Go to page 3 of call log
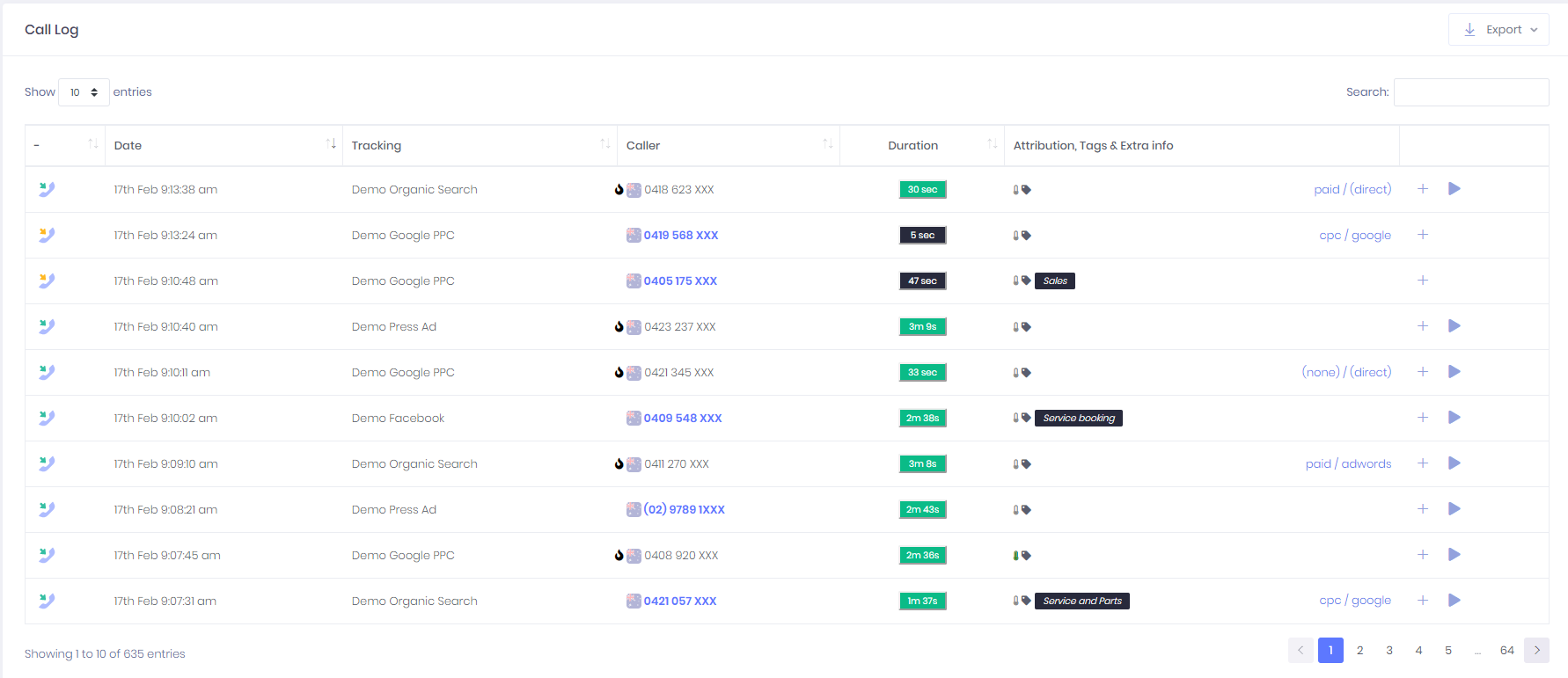Viewport: 1568px width, 678px height. 1389,650
